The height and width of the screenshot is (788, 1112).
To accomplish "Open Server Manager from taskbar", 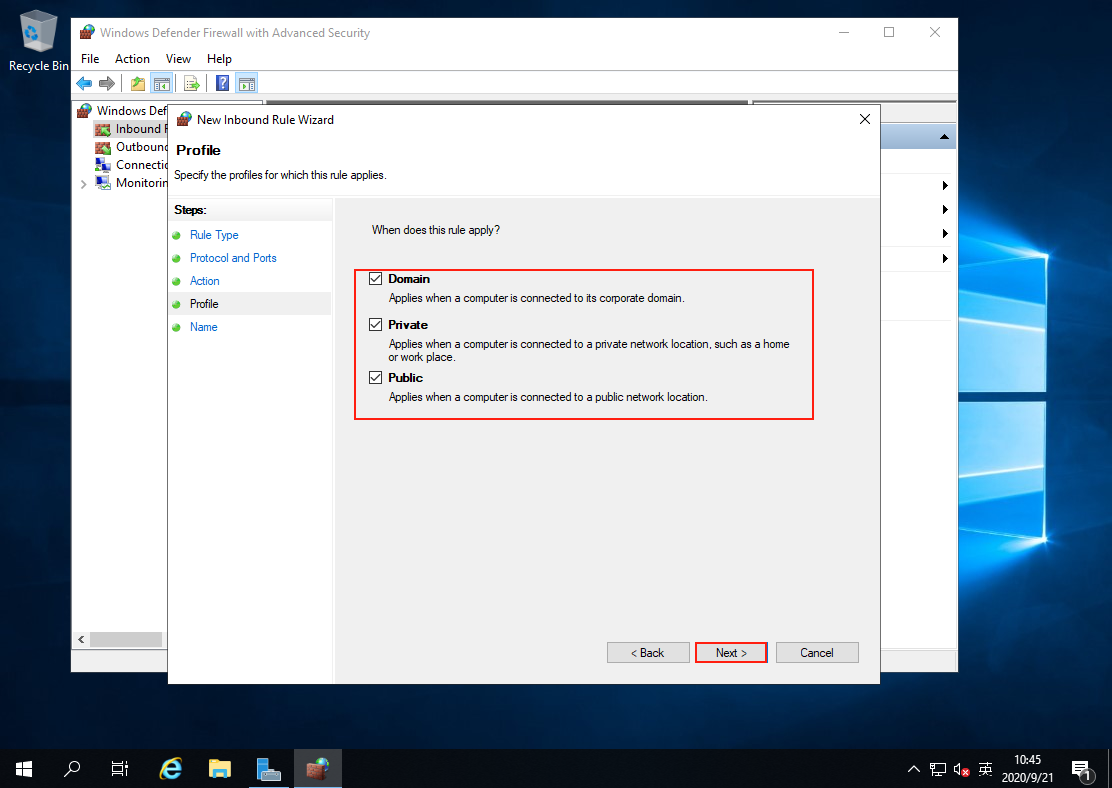I will point(269,769).
